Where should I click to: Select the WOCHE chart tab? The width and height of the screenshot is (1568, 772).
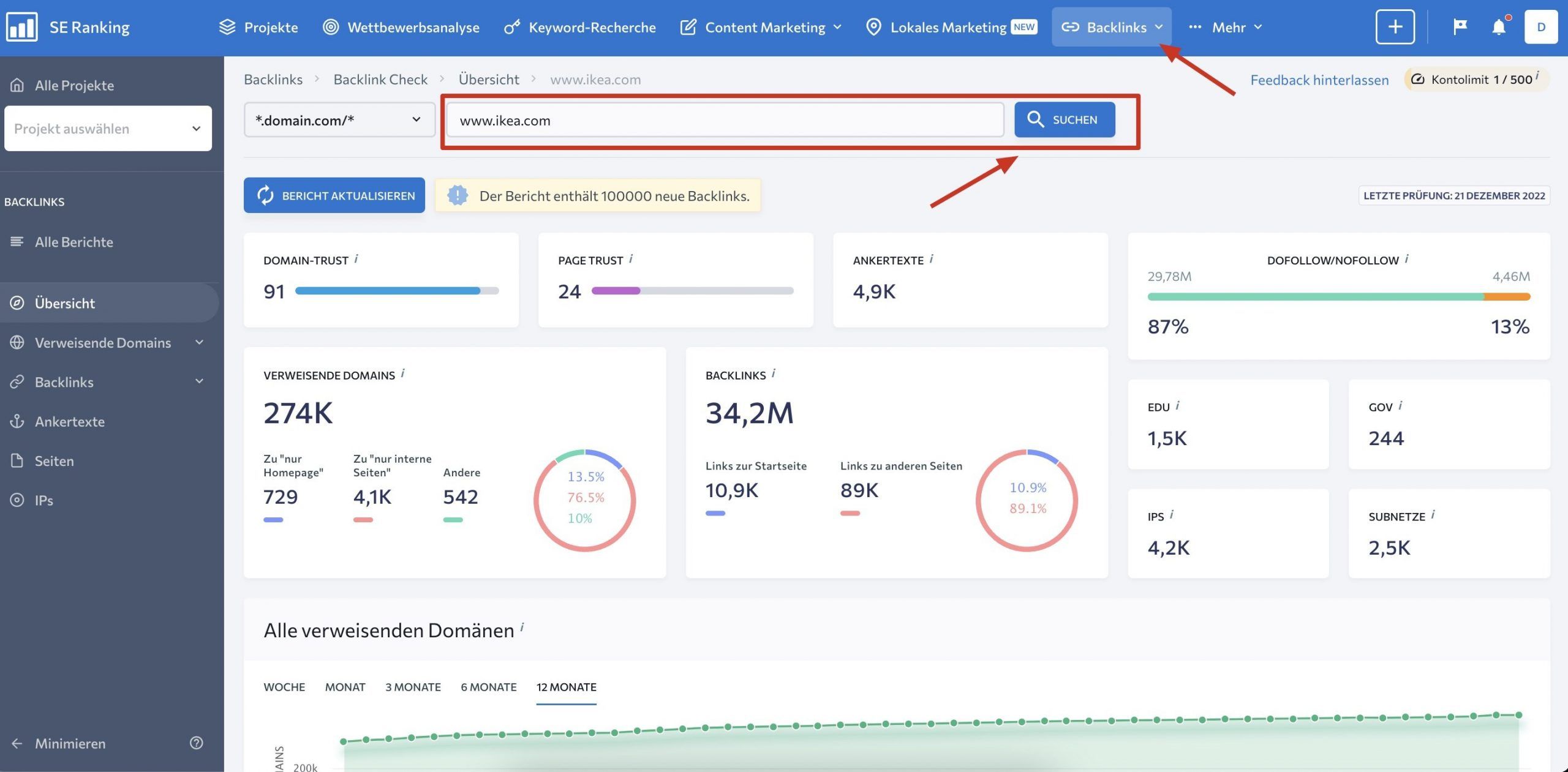pos(284,687)
